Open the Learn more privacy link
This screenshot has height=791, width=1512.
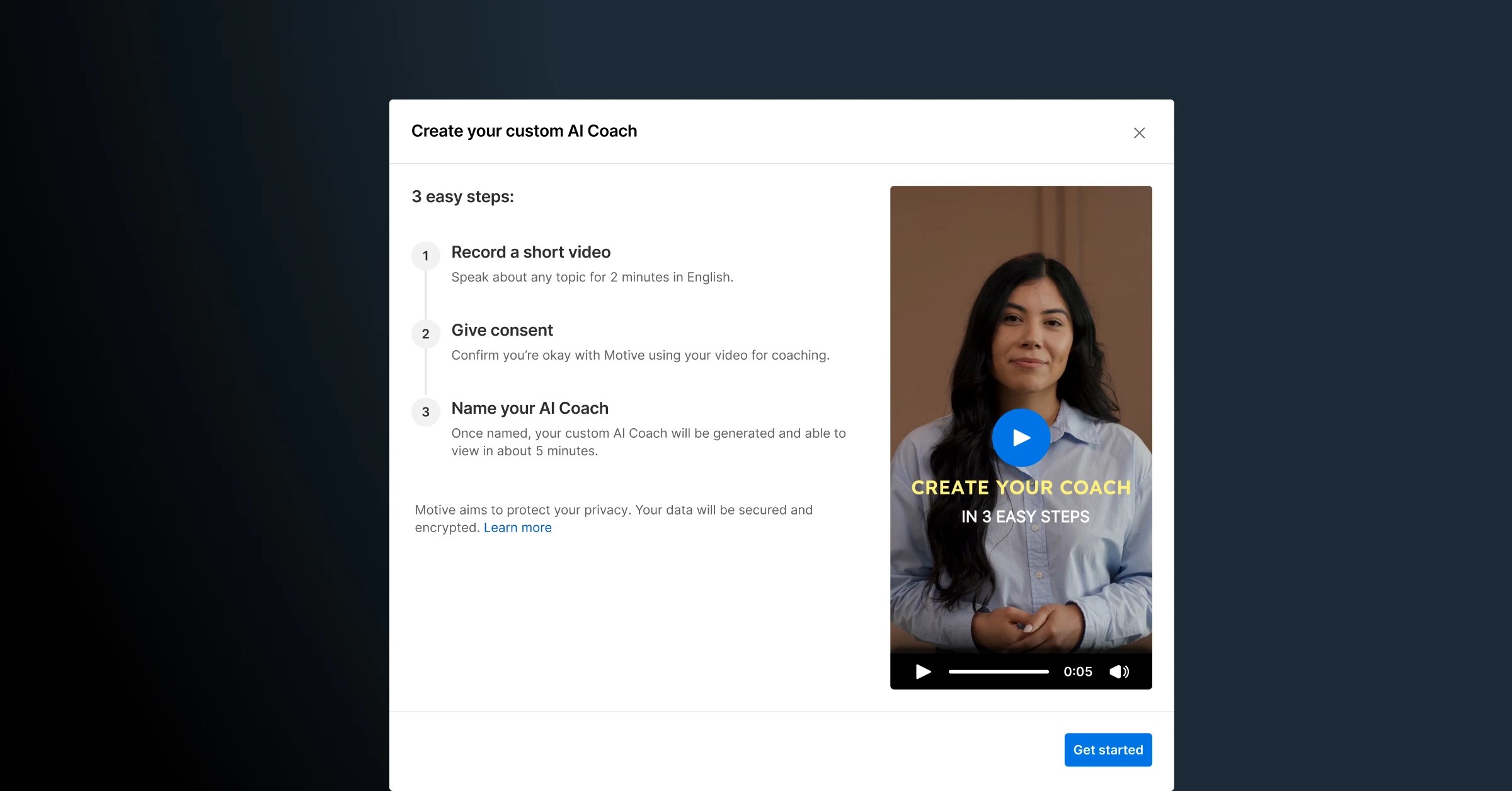pos(517,528)
